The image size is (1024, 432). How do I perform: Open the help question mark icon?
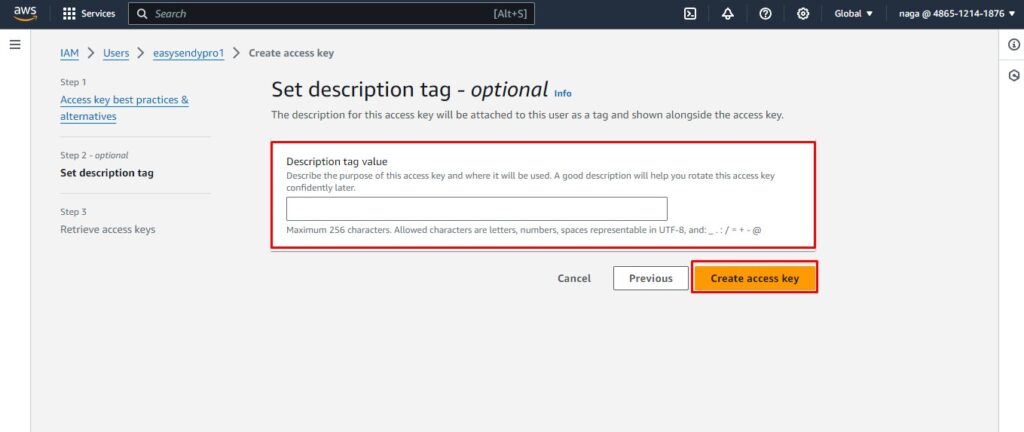(x=765, y=14)
